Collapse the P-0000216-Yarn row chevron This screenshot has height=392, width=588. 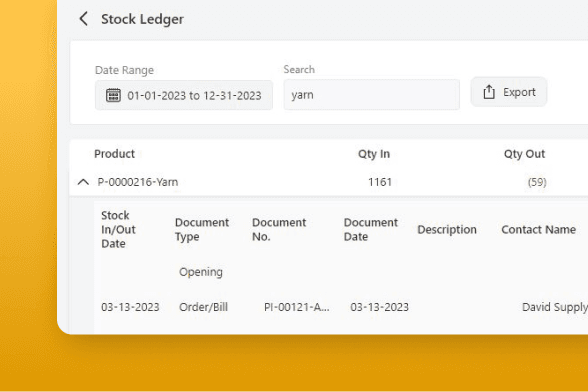(x=83, y=182)
